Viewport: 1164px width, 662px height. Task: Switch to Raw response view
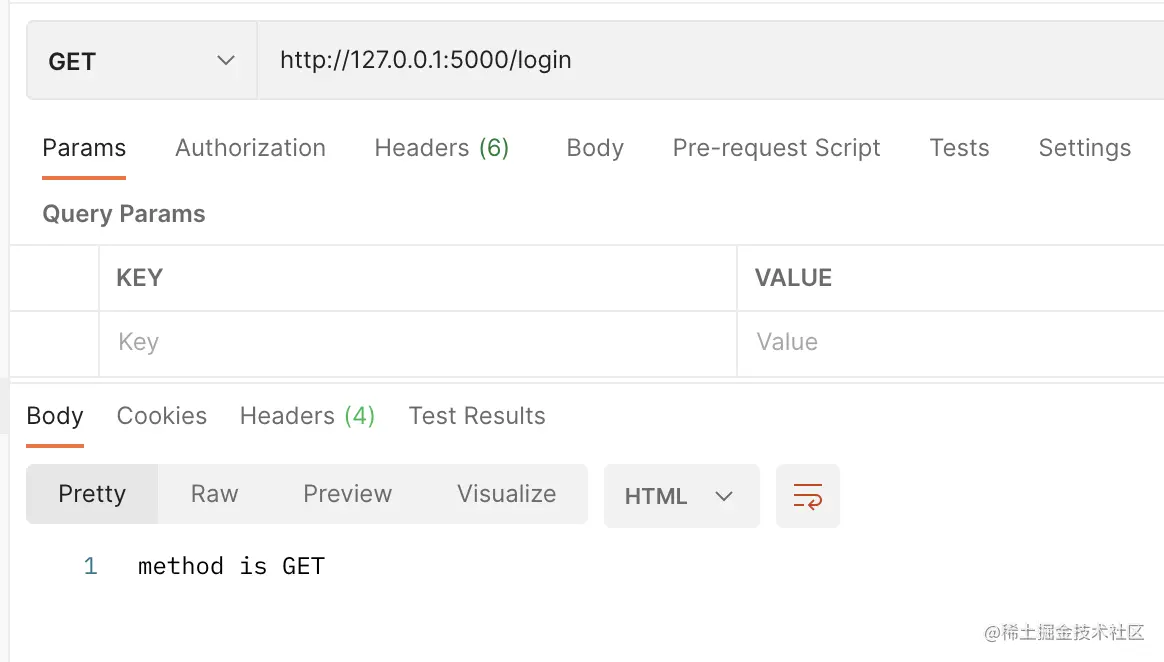(x=214, y=494)
